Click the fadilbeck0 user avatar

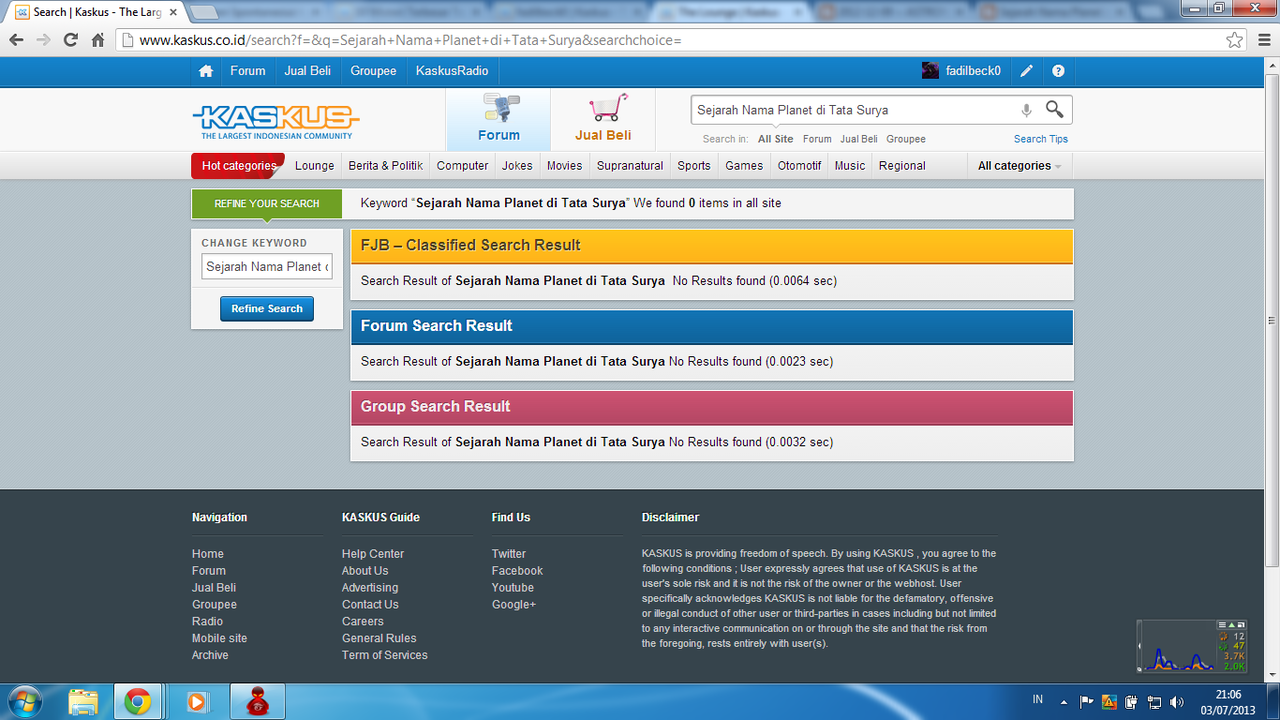930,71
